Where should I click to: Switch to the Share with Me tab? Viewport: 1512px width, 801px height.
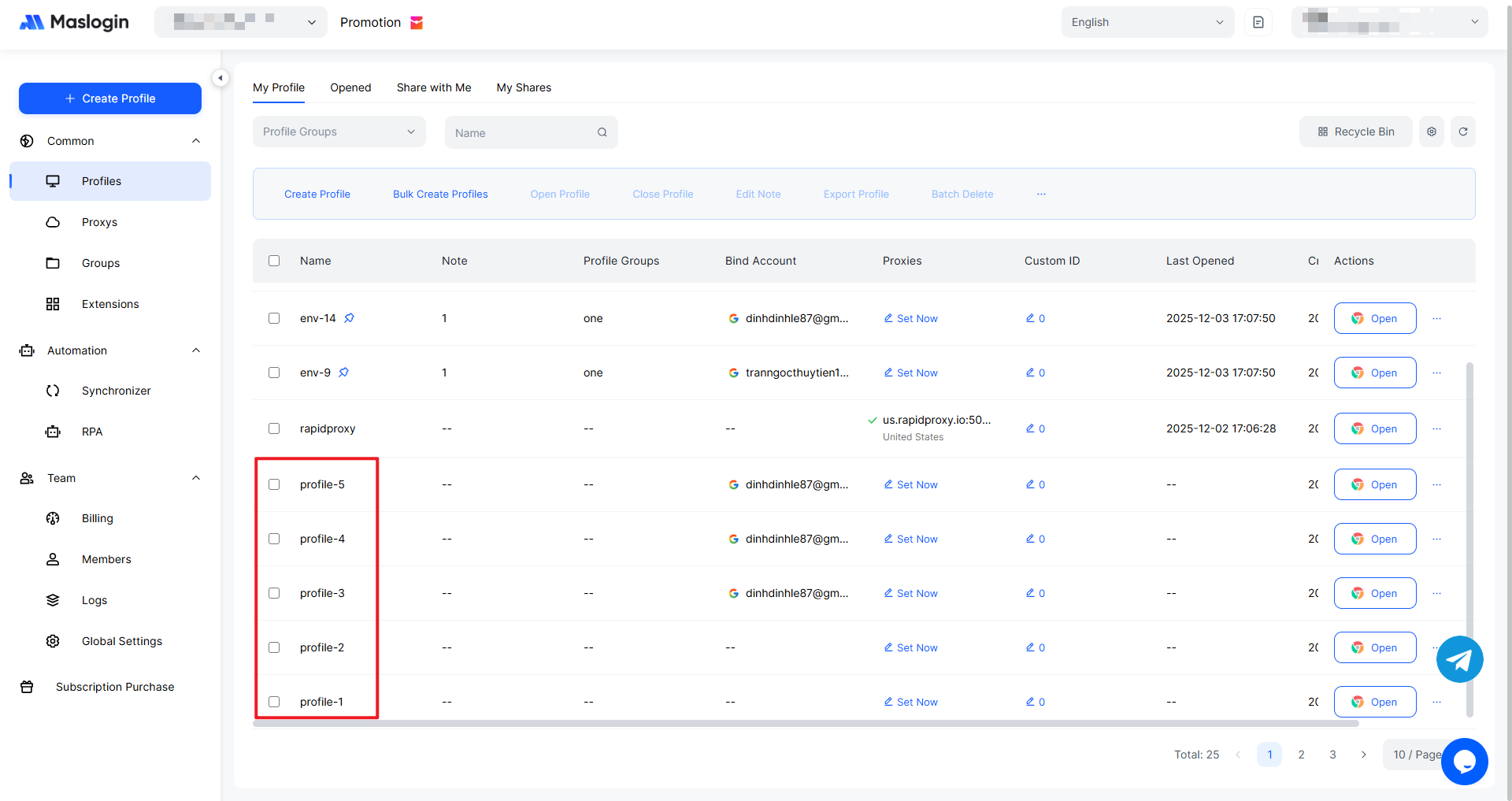pyautogui.click(x=433, y=87)
